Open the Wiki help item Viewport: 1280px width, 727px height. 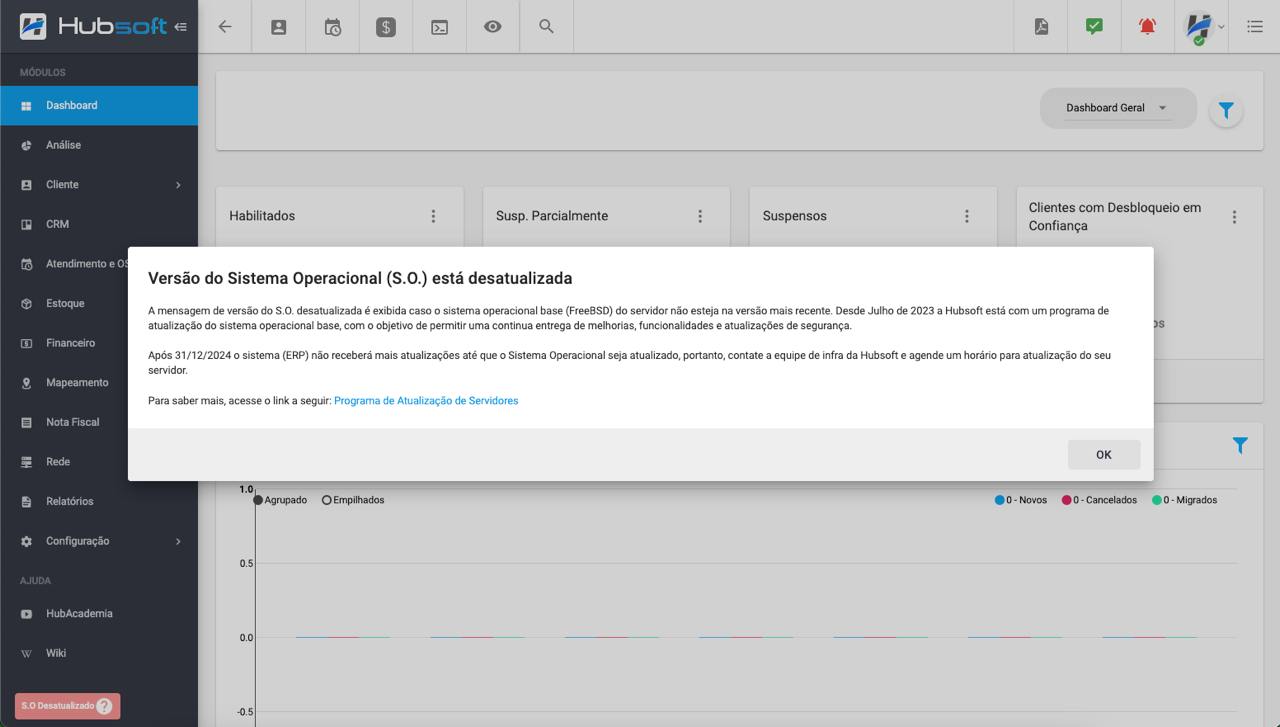tap(99, 653)
